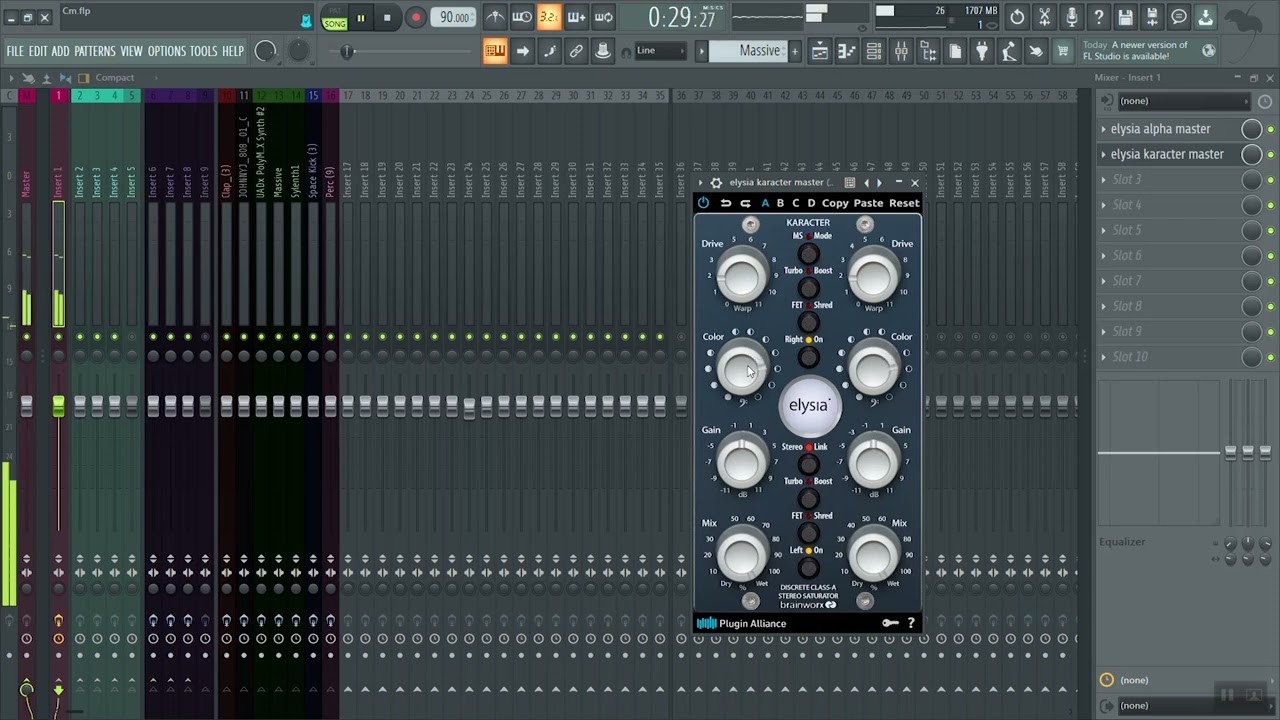
Task: Open the karacter plugin gear settings icon
Action: click(x=716, y=183)
